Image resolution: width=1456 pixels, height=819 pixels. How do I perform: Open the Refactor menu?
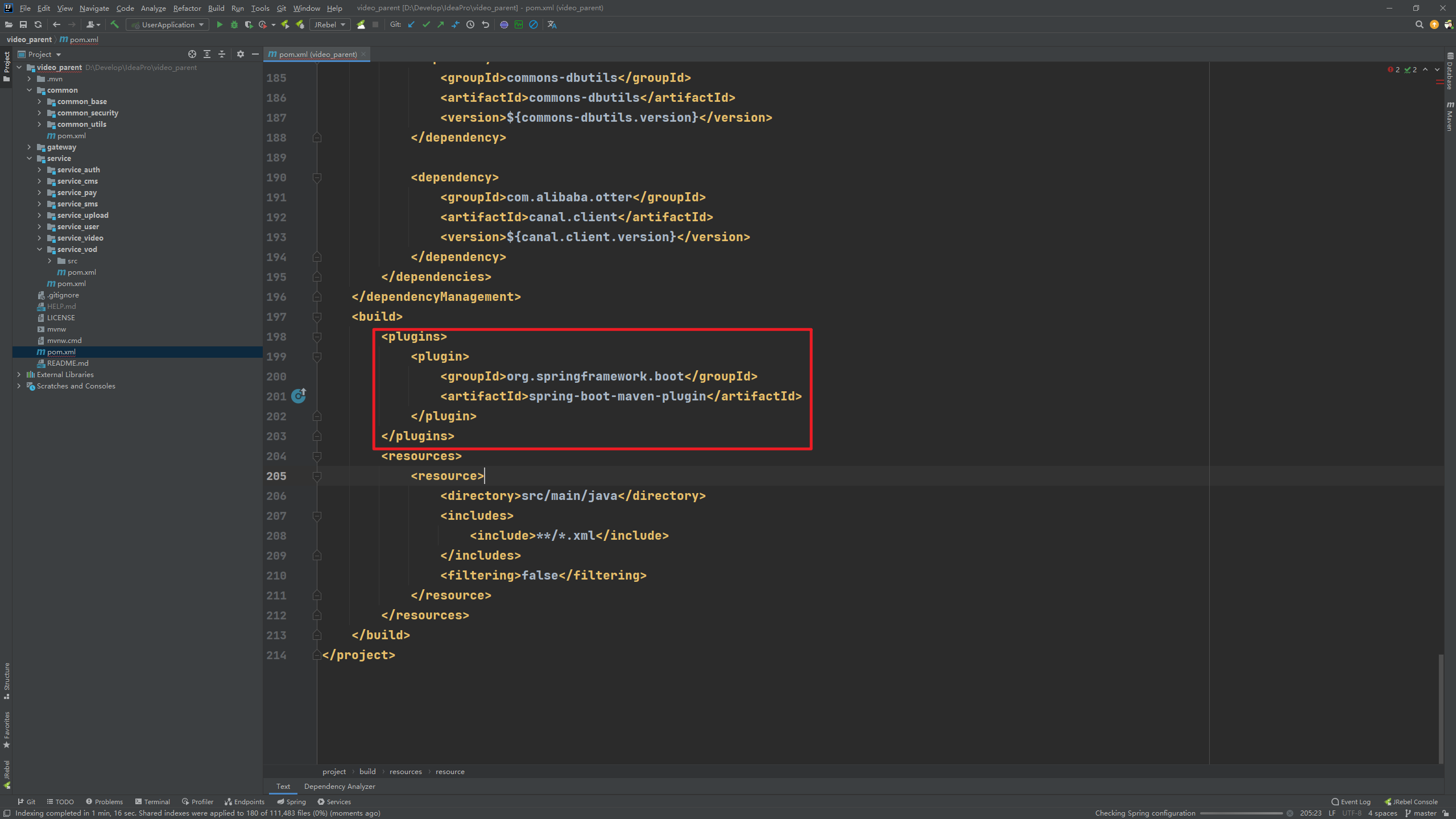187,8
